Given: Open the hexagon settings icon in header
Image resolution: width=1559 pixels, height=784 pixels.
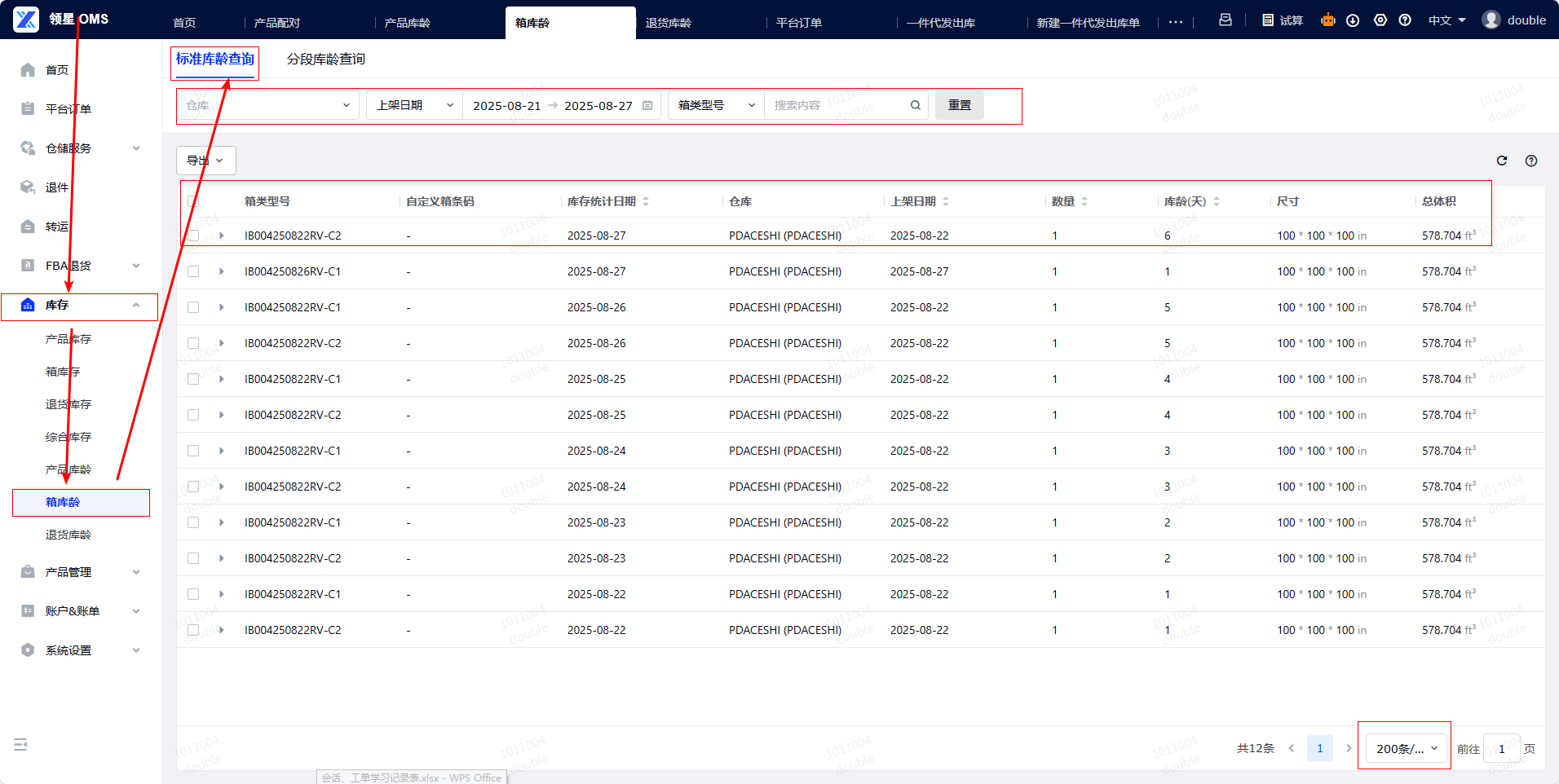Looking at the screenshot, I should coord(1380,20).
